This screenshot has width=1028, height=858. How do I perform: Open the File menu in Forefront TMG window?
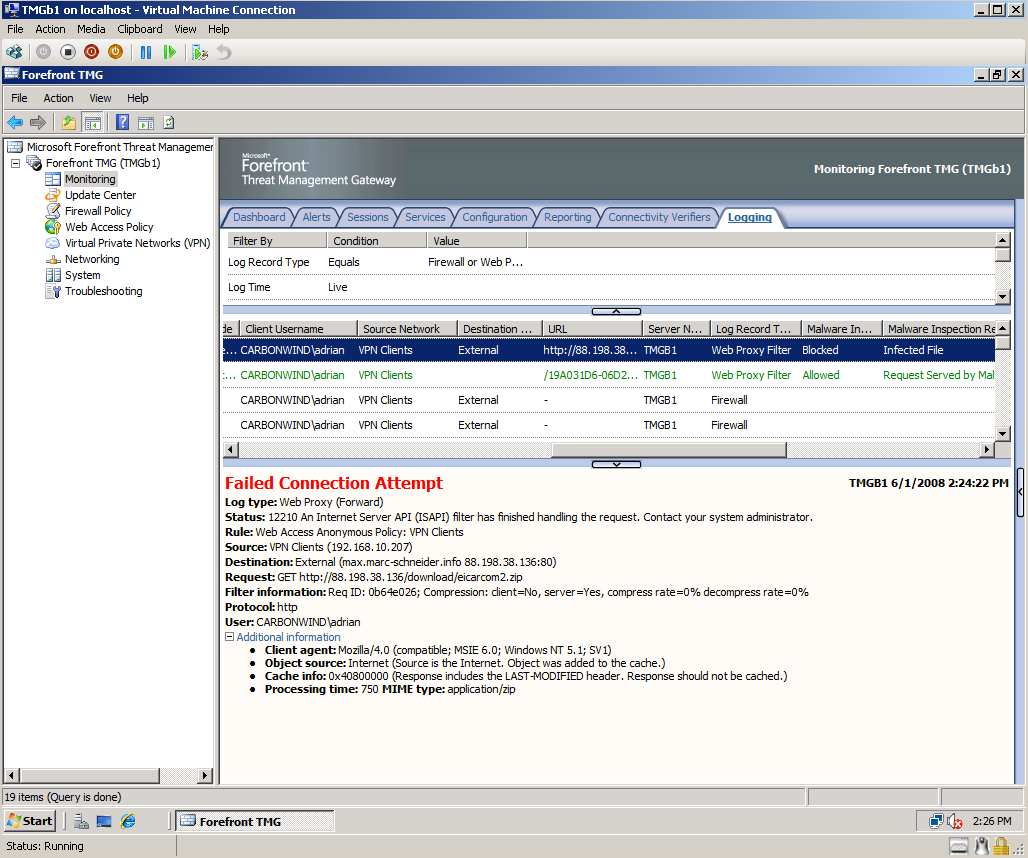click(x=19, y=98)
